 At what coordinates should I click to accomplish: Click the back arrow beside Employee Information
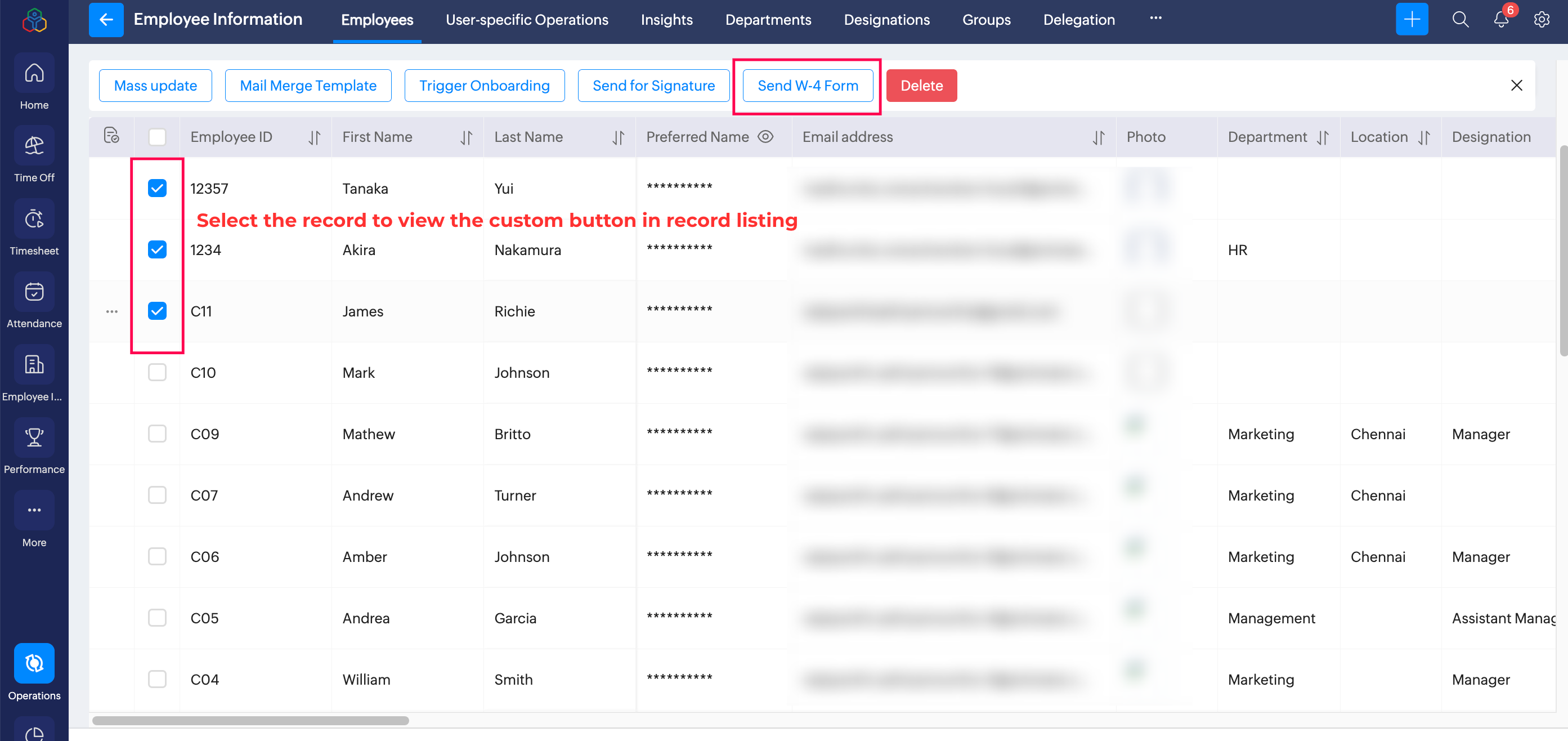(106, 20)
